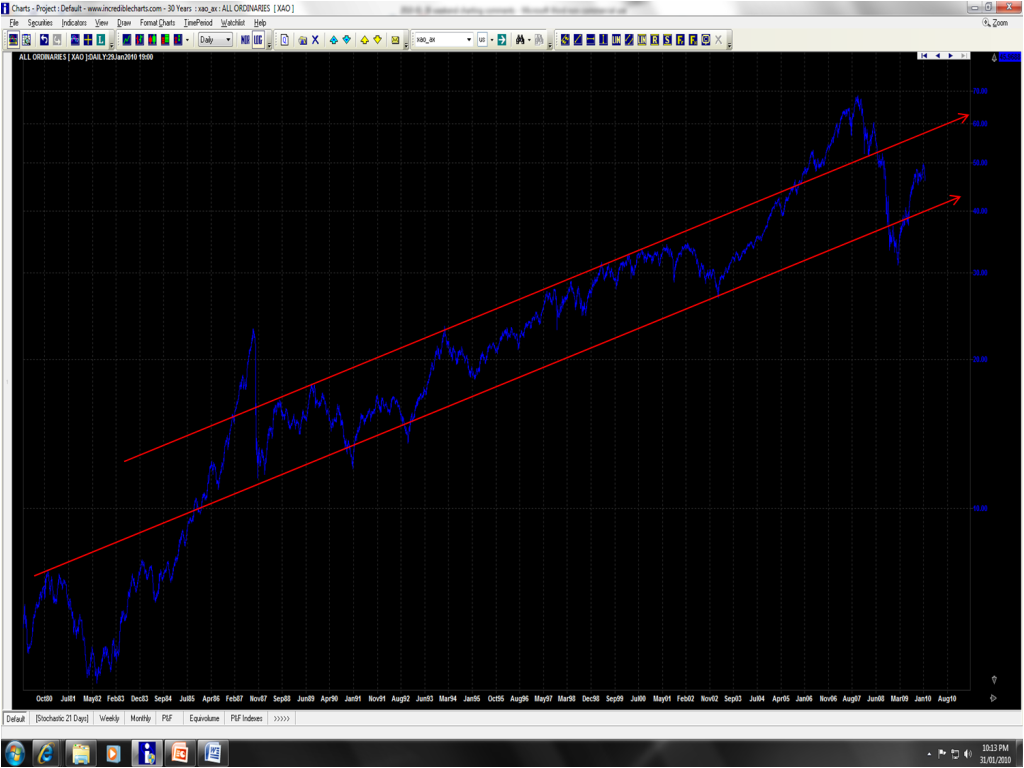The height and width of the screenshot is (768, 1024).
Task: Open the Indicators menu
Action: pos(74,23)
